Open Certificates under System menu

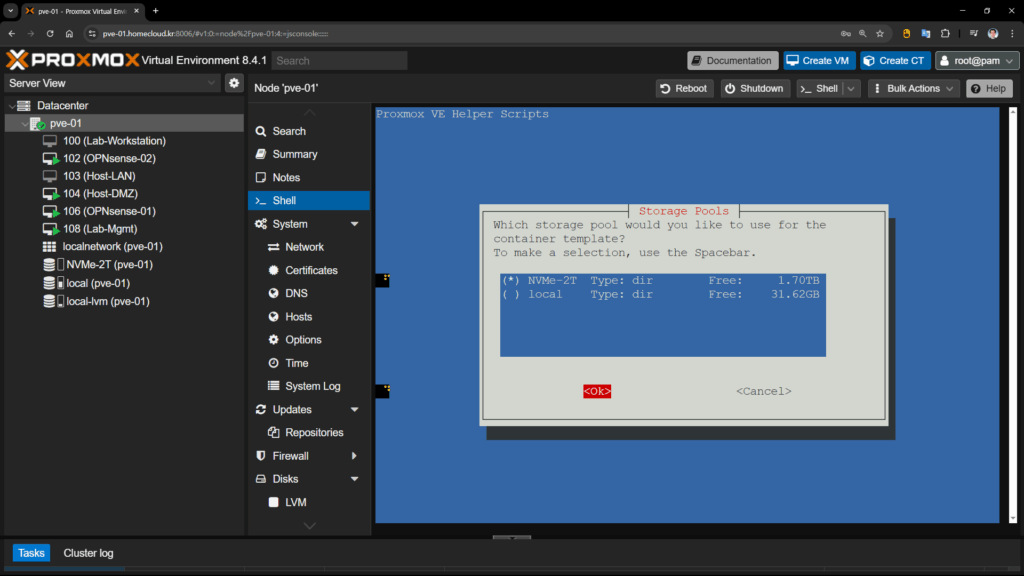point(311,270)
